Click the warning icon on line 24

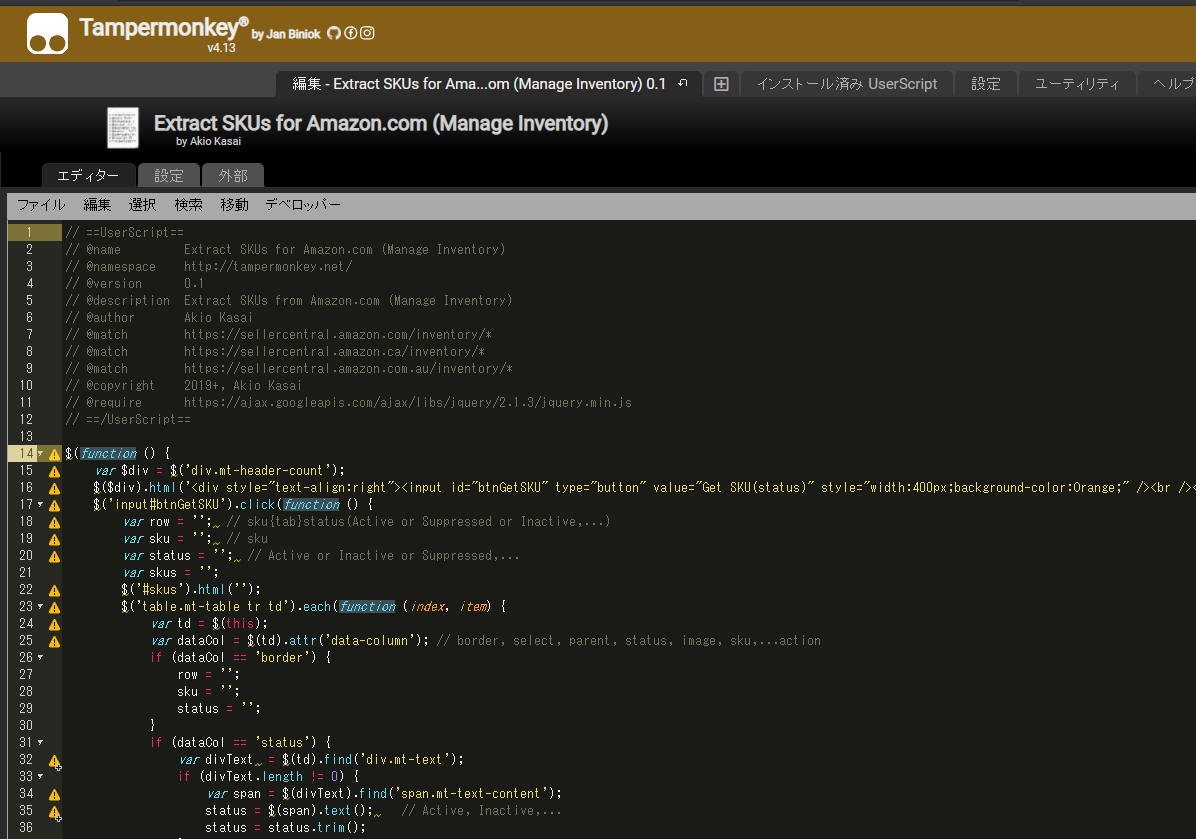54,624
